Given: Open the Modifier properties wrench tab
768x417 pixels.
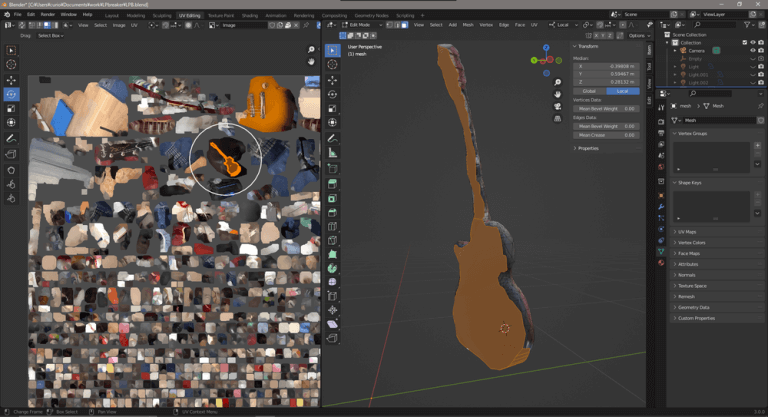Looking at the screenshot, I should [x=661, y=207].
